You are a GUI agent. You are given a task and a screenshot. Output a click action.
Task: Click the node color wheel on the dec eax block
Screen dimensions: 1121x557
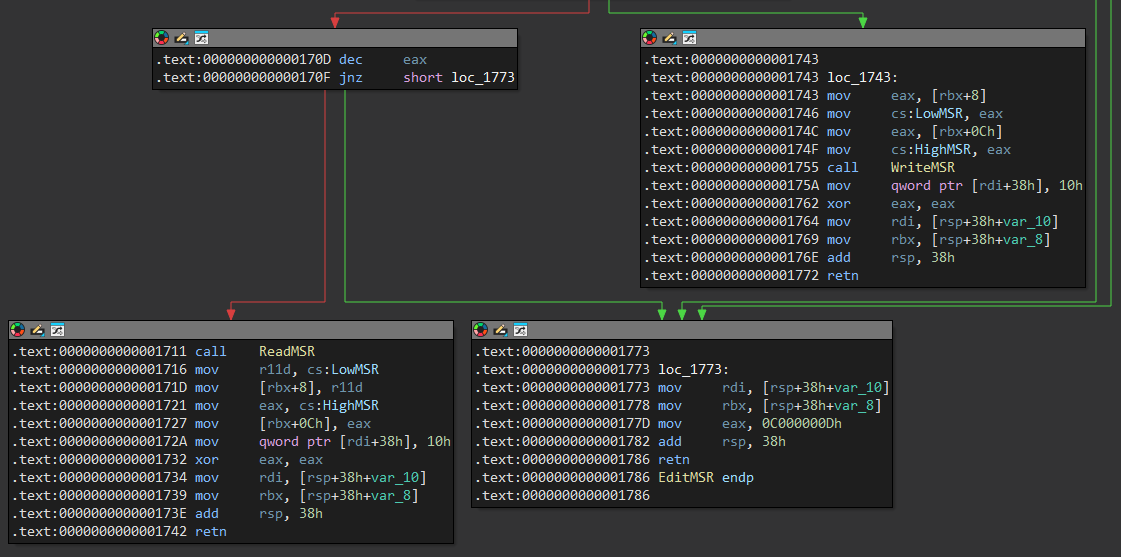(x=162, y=38)
